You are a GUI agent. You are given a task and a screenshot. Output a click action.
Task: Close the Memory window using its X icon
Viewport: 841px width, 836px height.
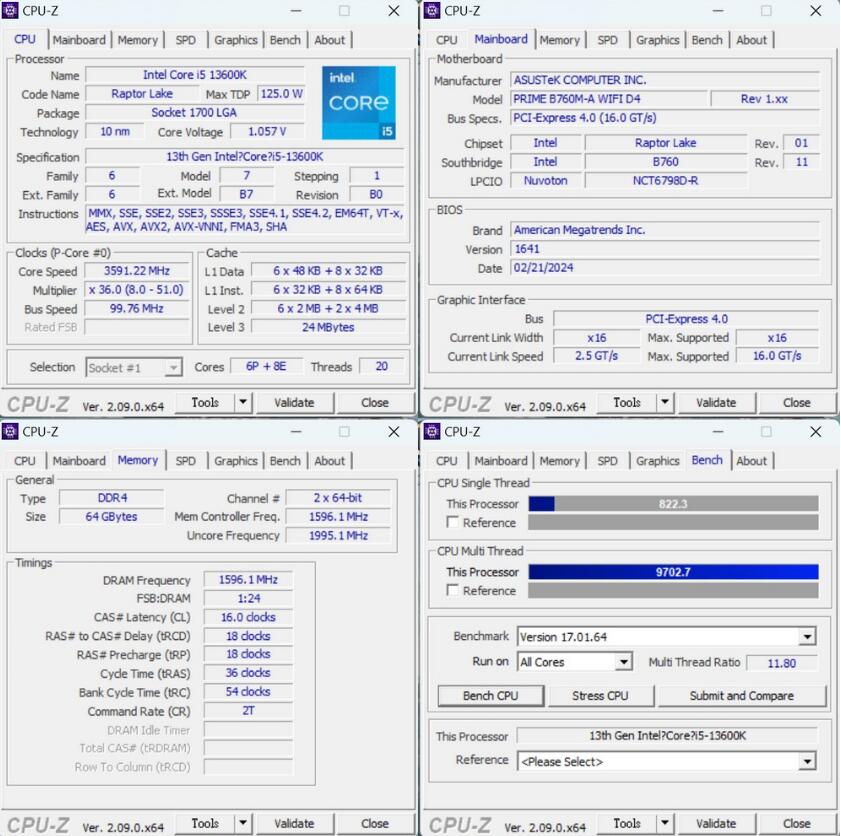393,432
